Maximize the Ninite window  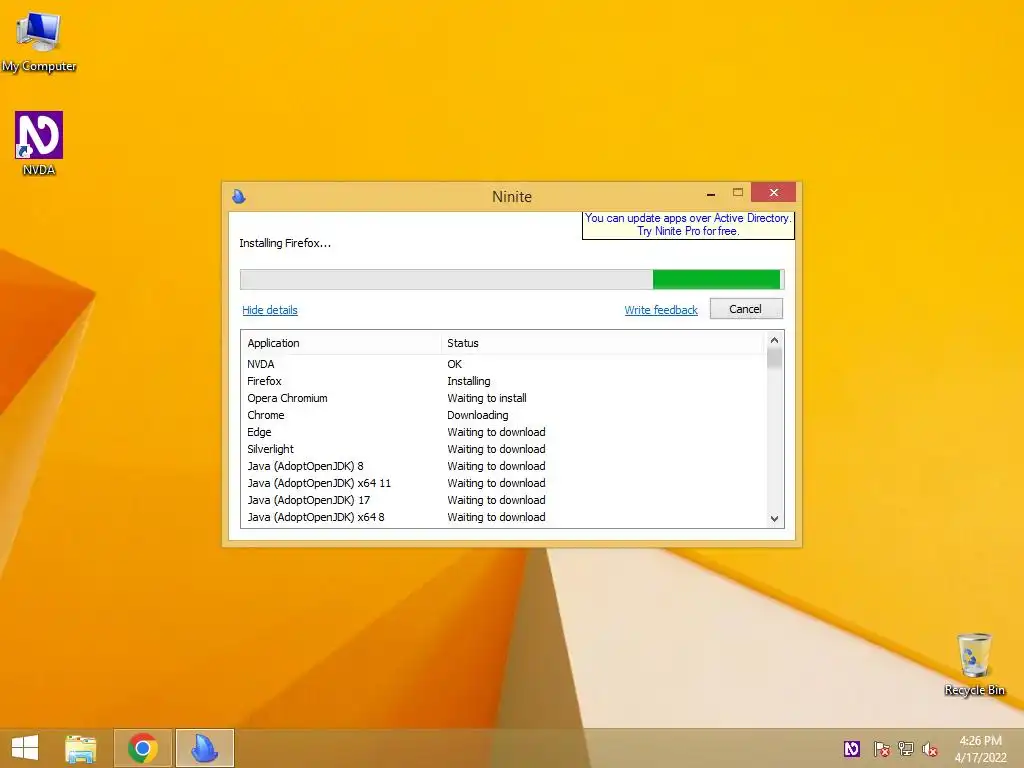coord(738,193)
